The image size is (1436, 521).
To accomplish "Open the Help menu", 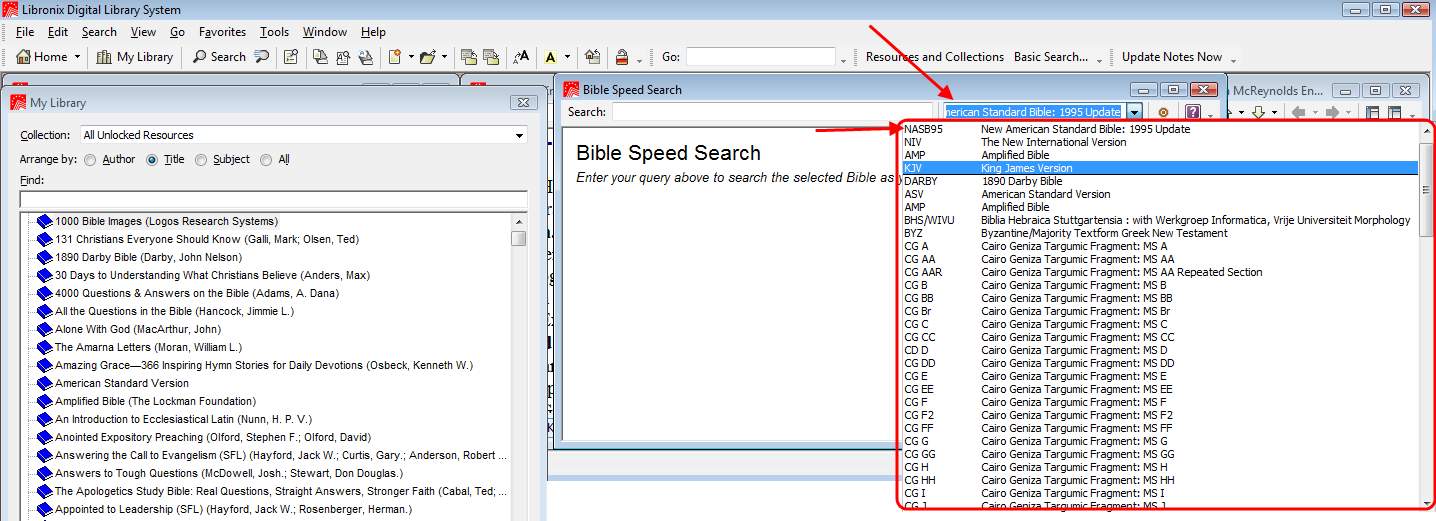I will (373, 32).
